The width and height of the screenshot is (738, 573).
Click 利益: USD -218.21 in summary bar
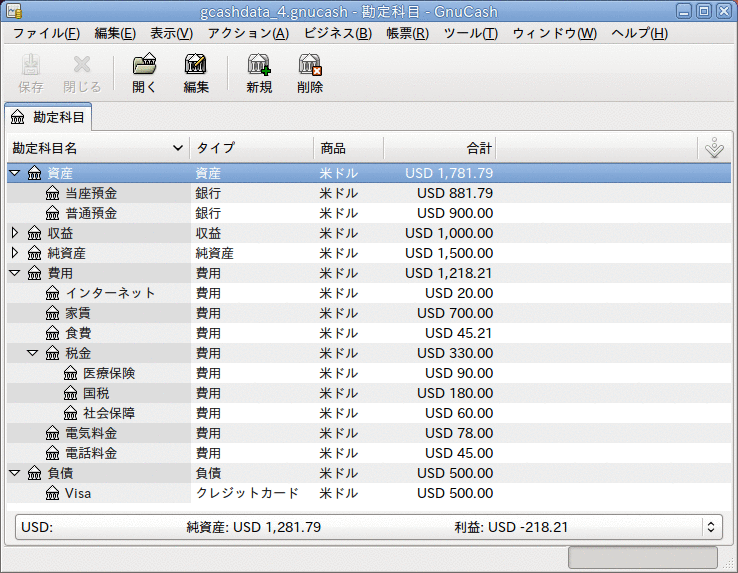pyautogui.click(x=511, y=527)
